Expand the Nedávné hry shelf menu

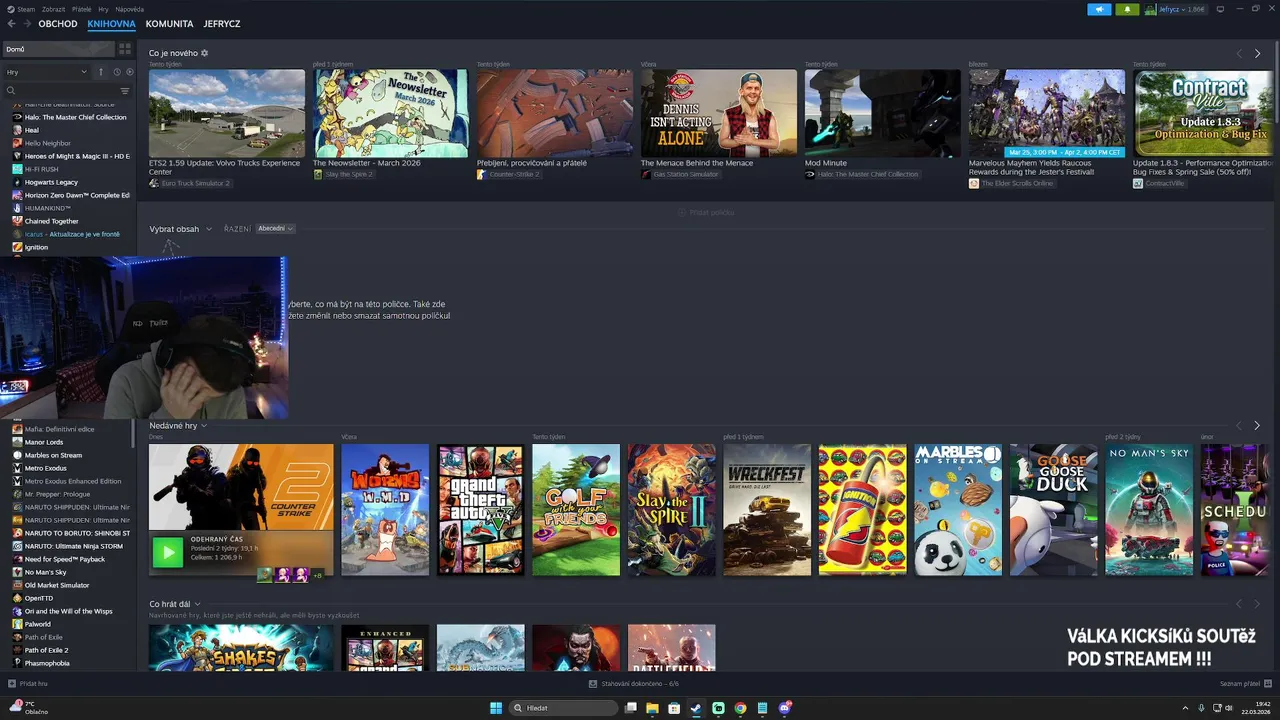[177, 425]
